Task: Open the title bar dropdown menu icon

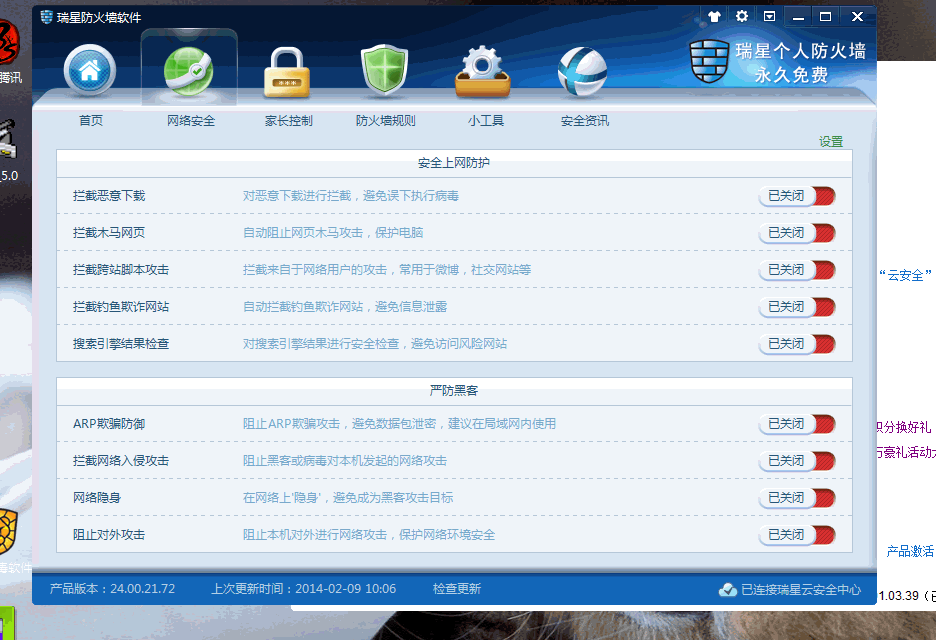Action: 770,16
